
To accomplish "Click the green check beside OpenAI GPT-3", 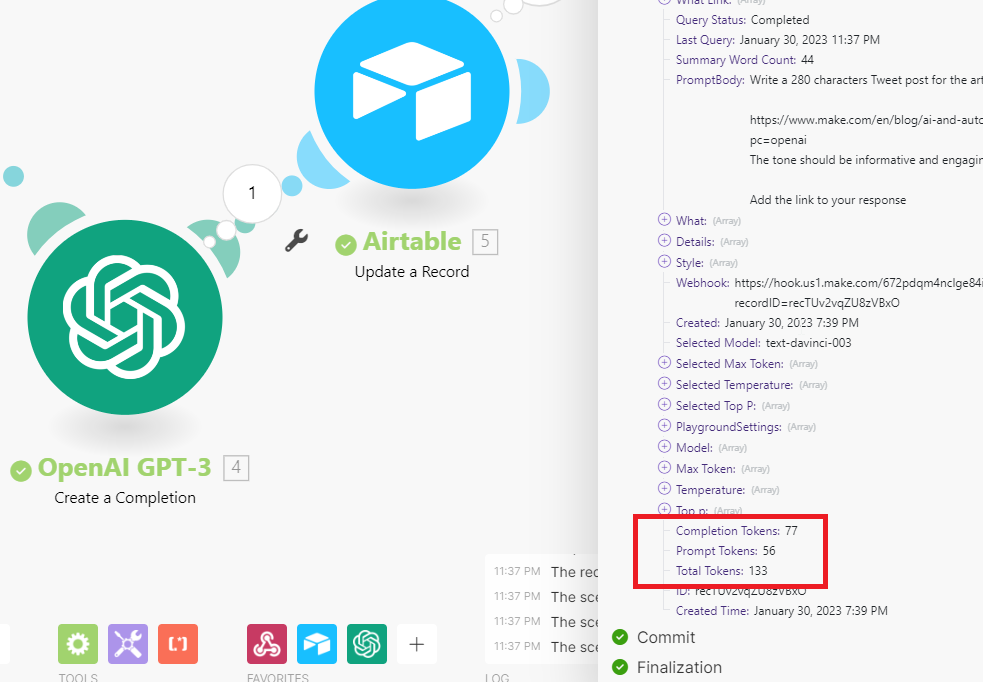I will pos(21,471).
